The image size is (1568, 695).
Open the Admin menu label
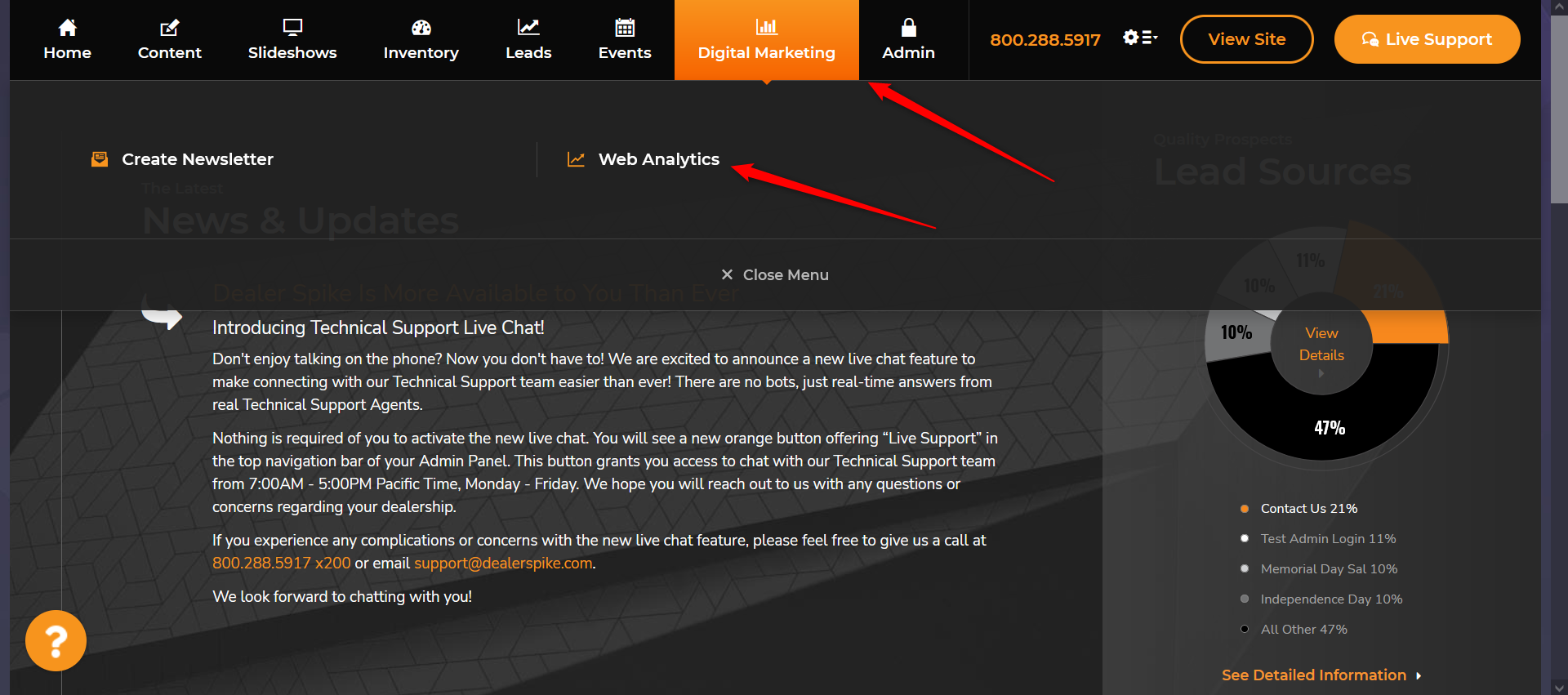pyautogui.click(x=909, y=52)
